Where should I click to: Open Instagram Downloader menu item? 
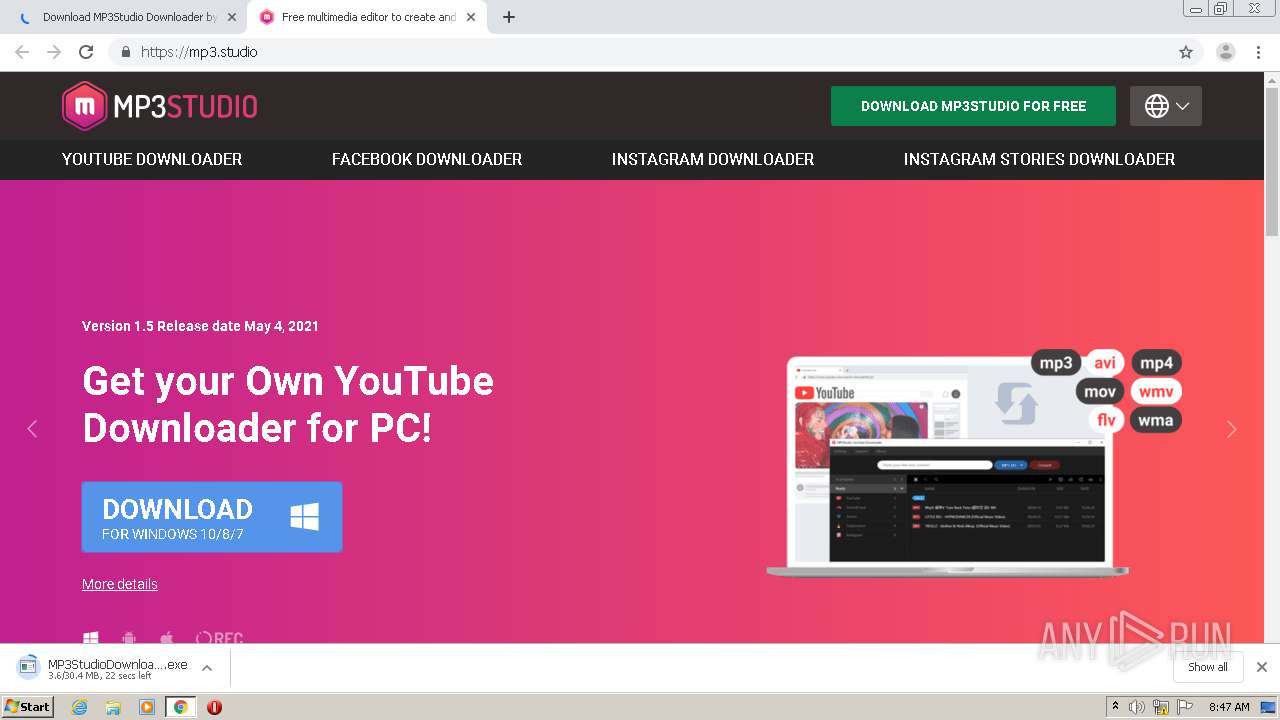coord(713,159)
